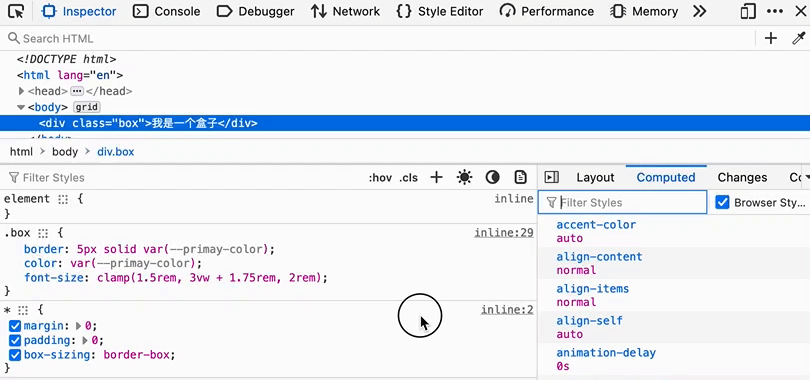This screenshot has height=380, width=810.
Task: Highlight elements matching universal selector
Action: coord(23,310)
